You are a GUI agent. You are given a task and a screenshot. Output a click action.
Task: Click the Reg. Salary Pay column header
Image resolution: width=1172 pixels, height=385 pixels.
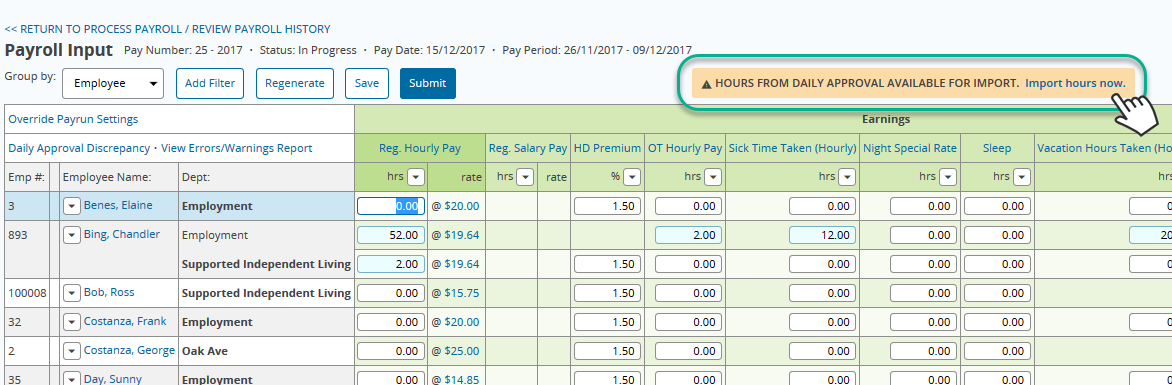528,148
